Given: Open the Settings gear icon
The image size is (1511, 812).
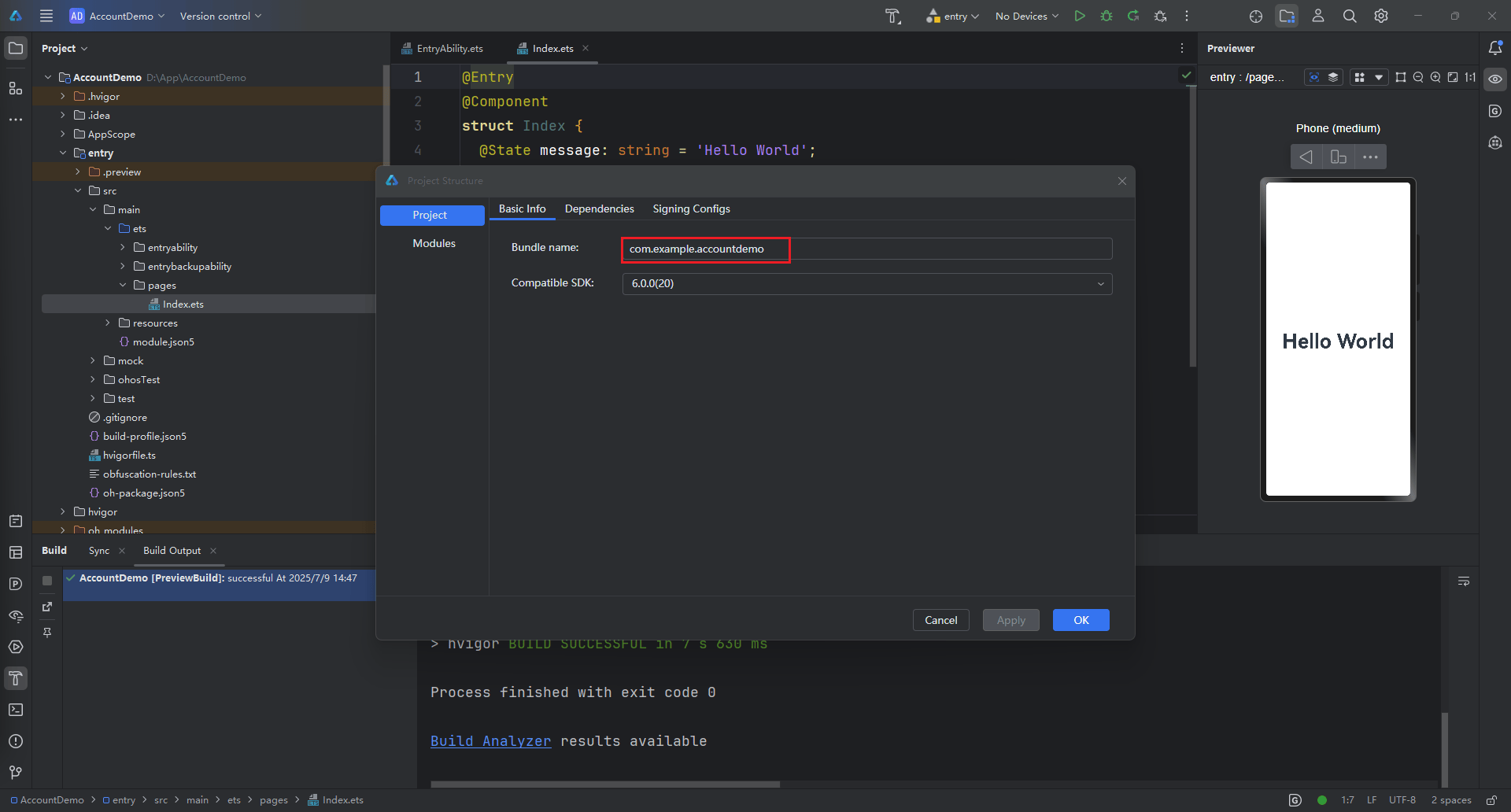Looking at the screenshot, I should [x=1381, y=16].
